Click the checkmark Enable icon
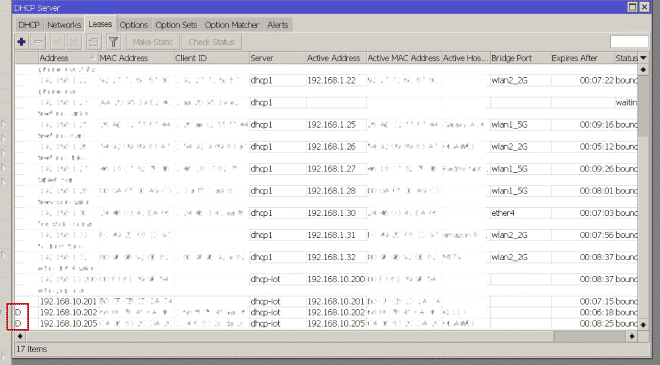 tap(57, 42)
